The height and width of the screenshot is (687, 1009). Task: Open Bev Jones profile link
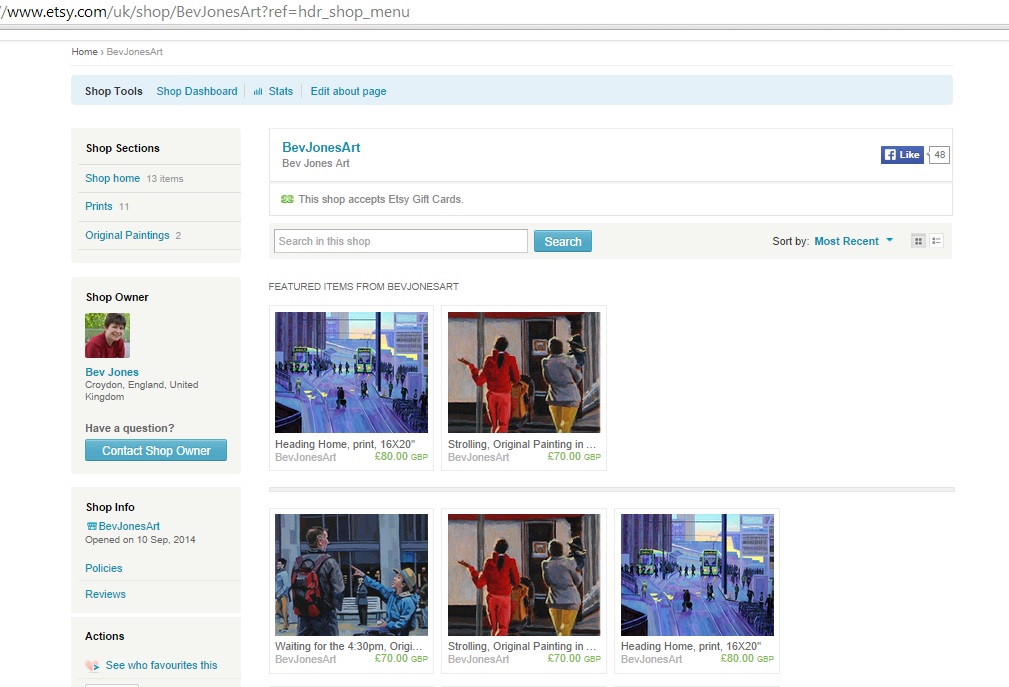112,372
